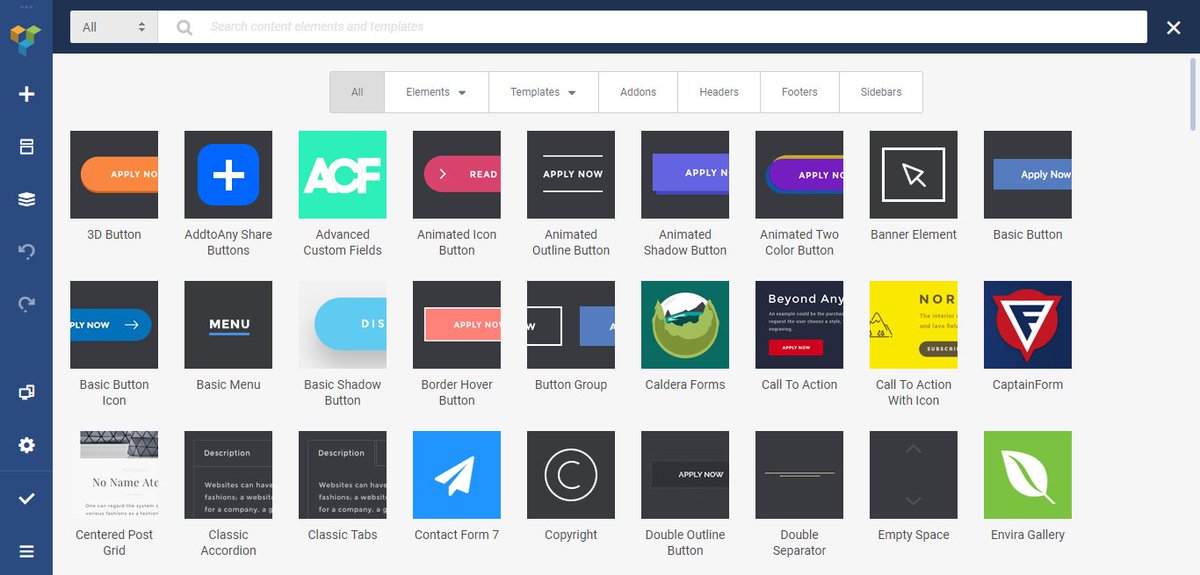The image size is (1200, 575).
Task: Switch to the Addons tab
Action: point(638,92)
